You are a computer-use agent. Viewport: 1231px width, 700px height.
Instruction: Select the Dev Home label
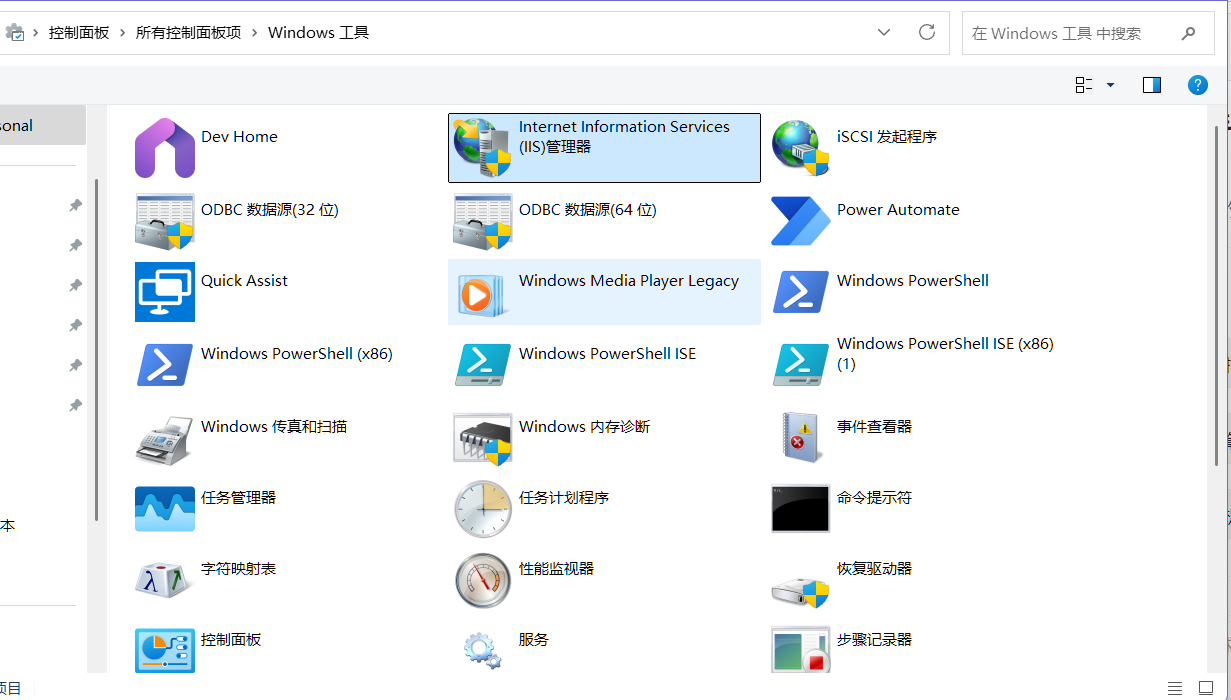coord(240,137)
